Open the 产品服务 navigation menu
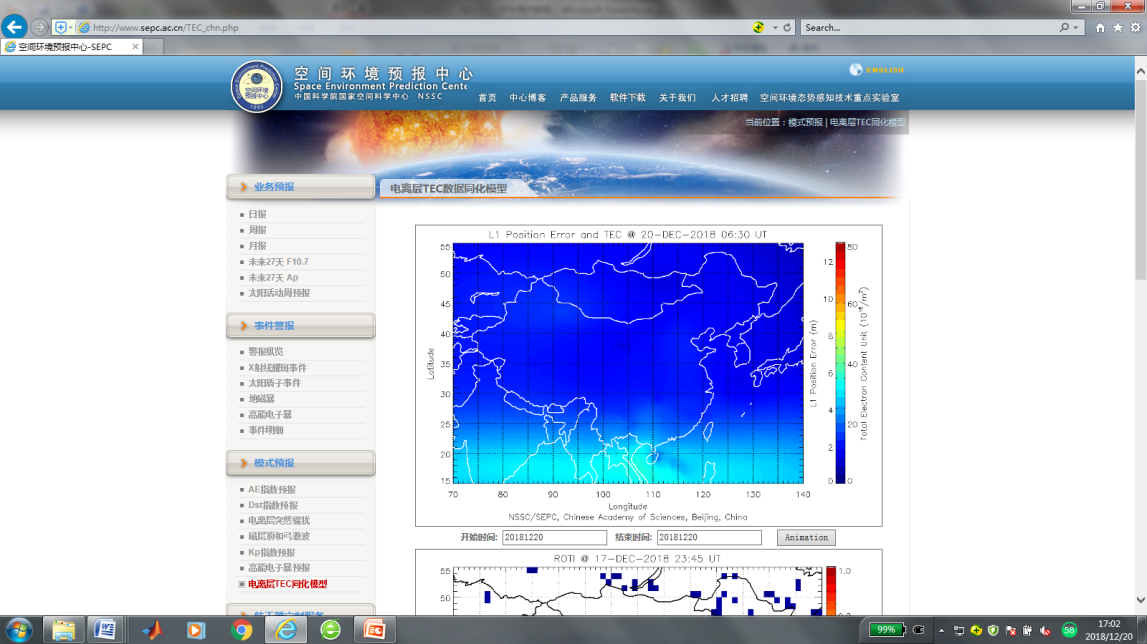 click(x=578, y=98)
